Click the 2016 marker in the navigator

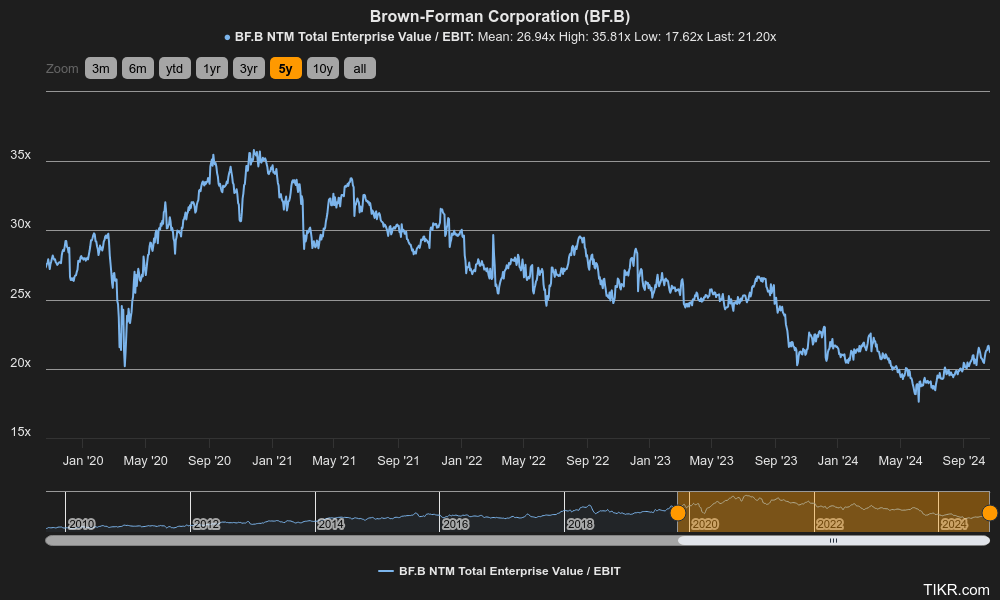455,524
